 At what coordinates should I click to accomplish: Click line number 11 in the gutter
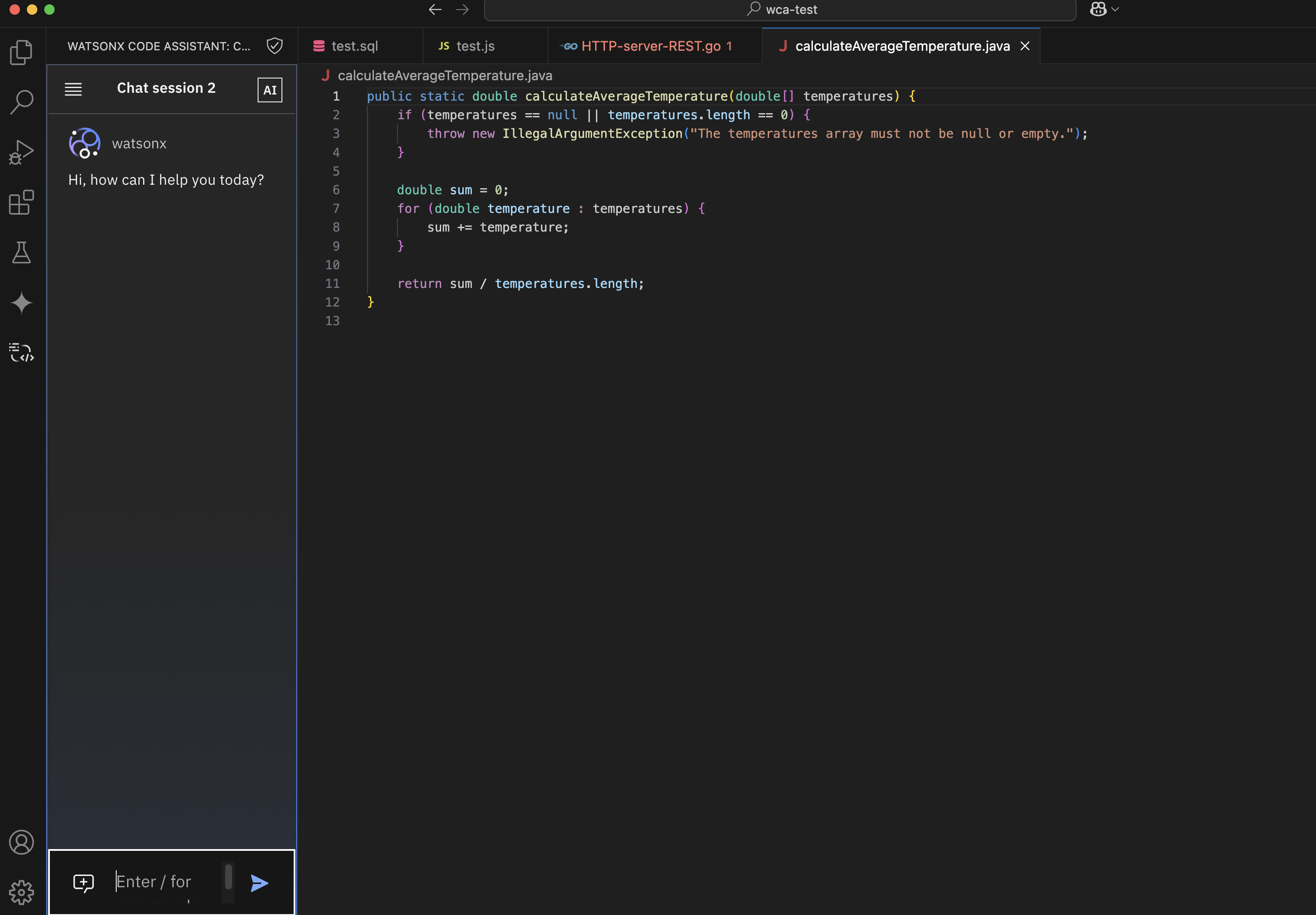332,284
